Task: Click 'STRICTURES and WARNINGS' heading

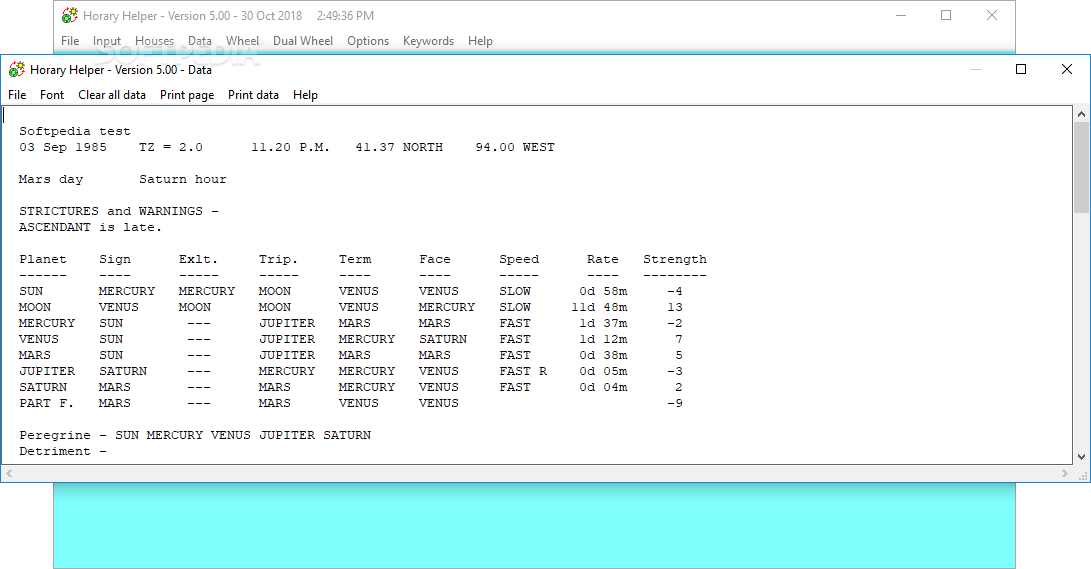Action: click(x=111, y=211)
